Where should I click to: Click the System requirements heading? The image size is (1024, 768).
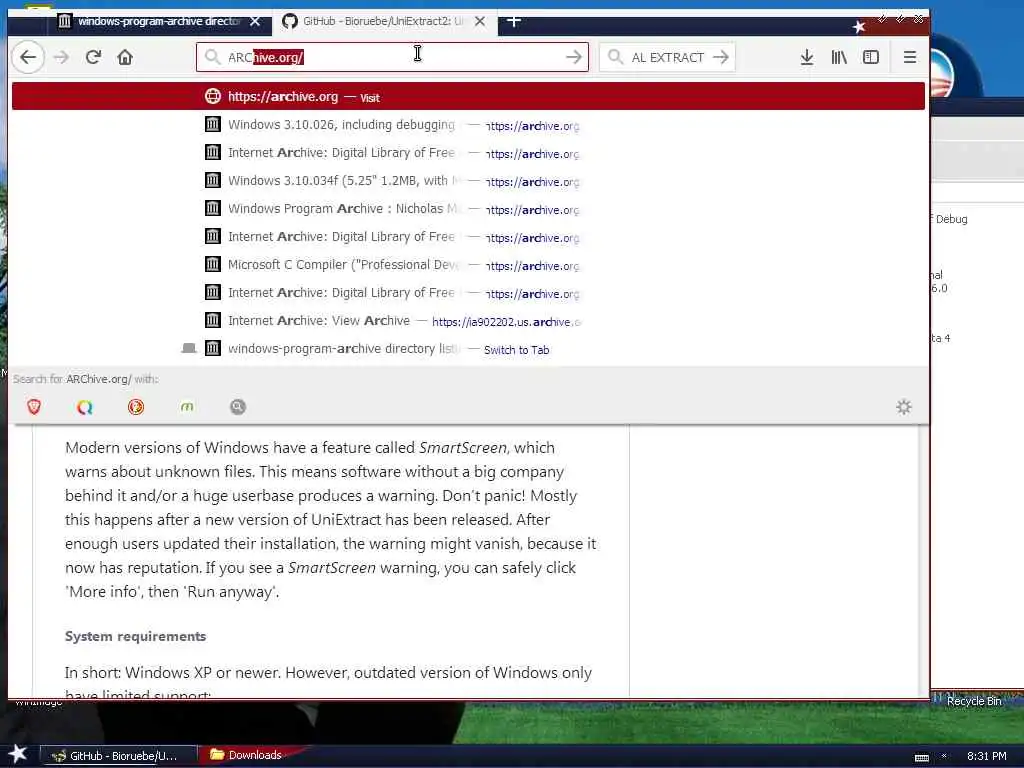click(x=135, y=636)
